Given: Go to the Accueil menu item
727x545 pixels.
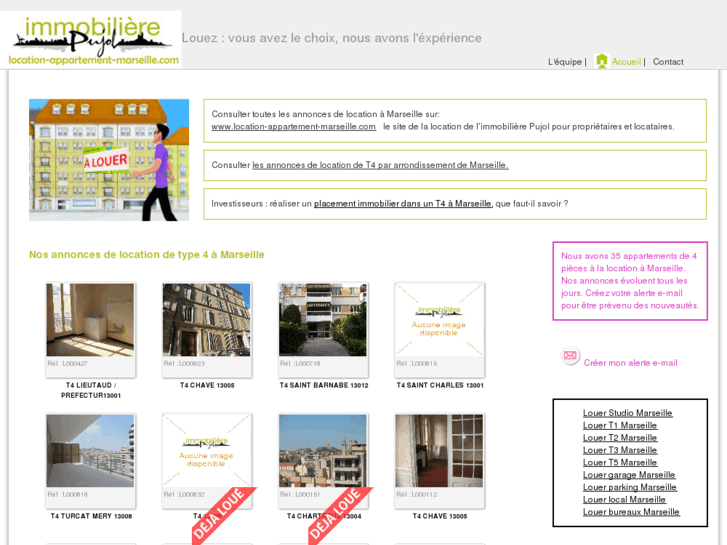Looking at the screenshot, I should coord(626,62).
